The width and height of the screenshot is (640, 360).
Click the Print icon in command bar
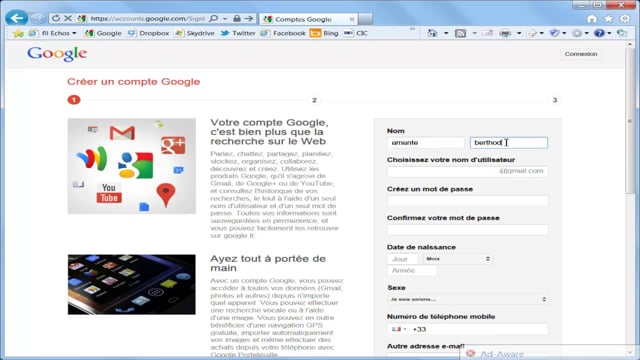point(505,33)
